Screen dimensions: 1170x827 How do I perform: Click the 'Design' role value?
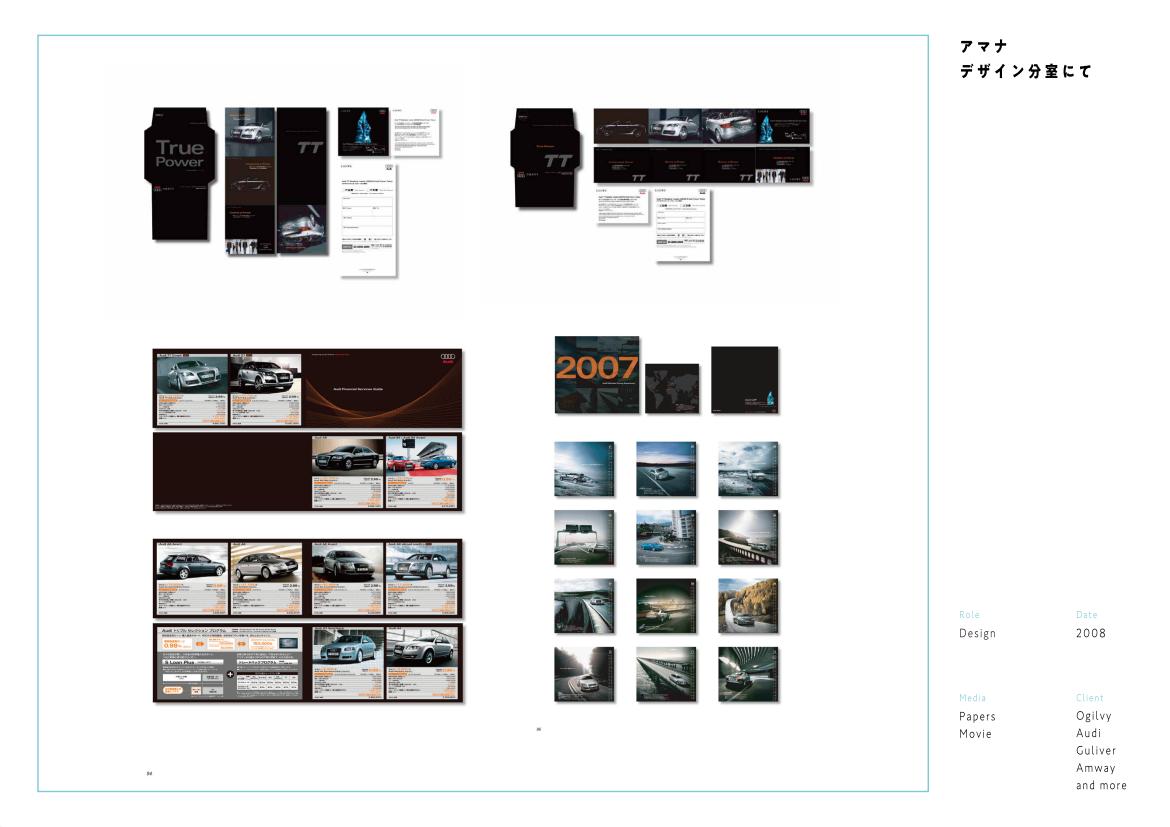977,634
